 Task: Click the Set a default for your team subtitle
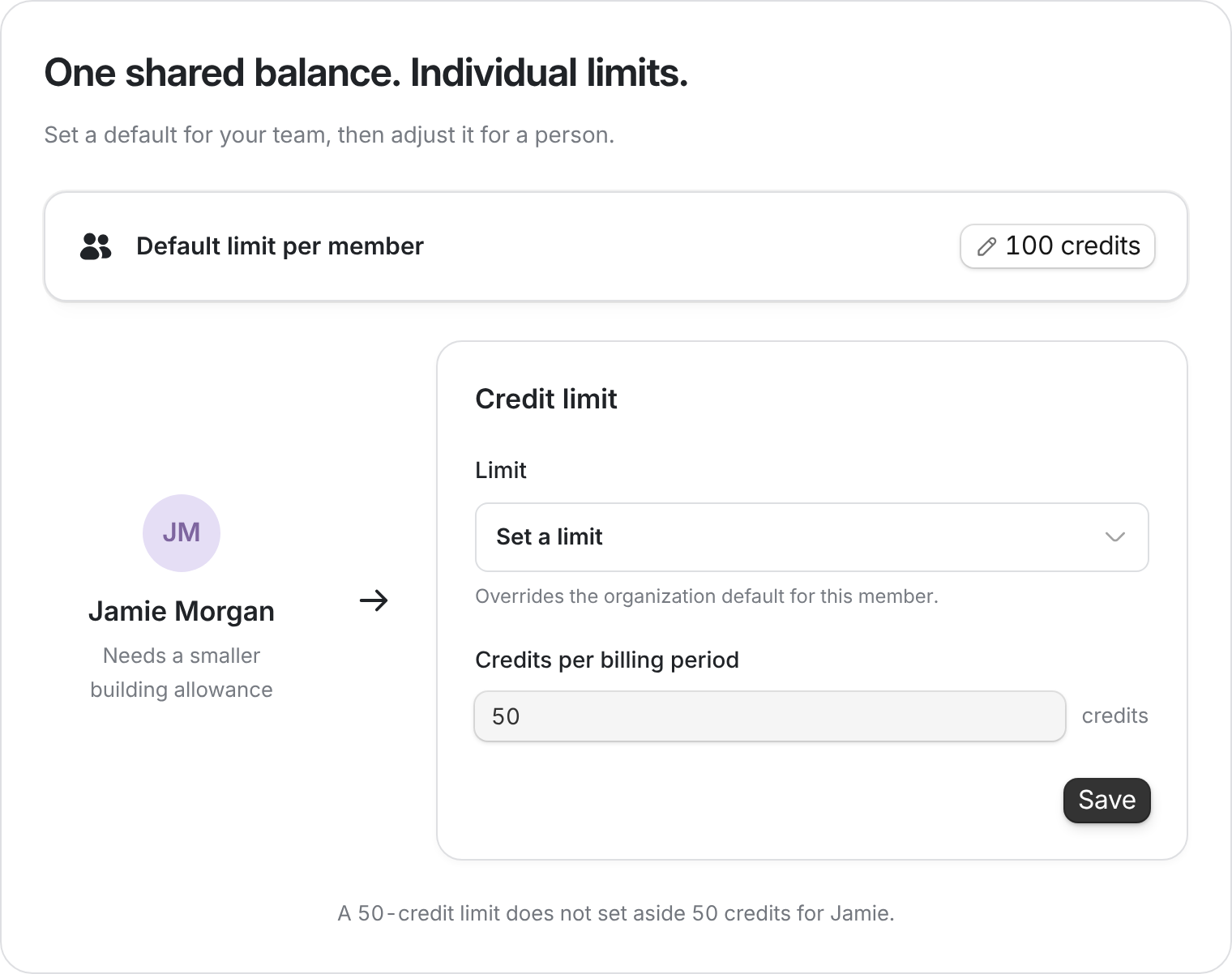click(329, 135)
